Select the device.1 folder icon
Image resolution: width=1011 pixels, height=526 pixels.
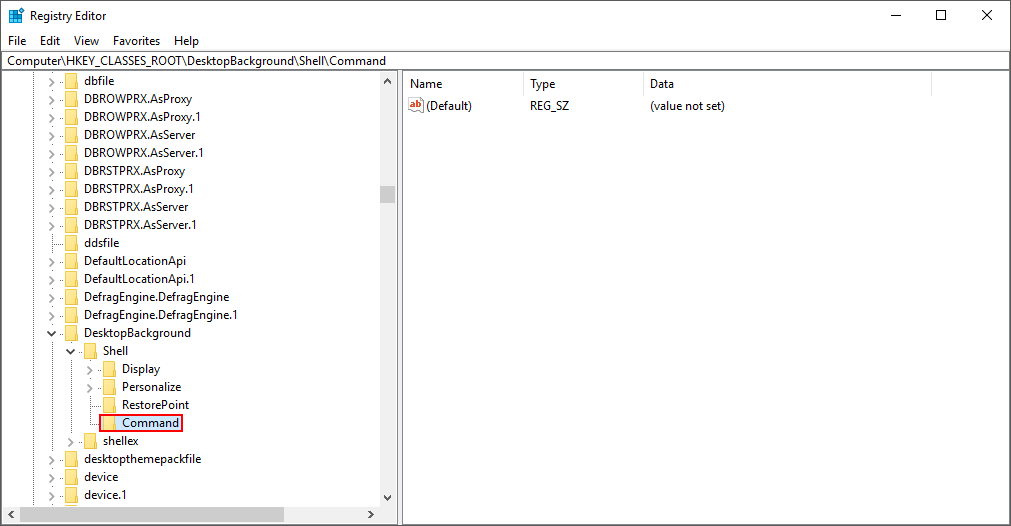click(x=72, y=496)
